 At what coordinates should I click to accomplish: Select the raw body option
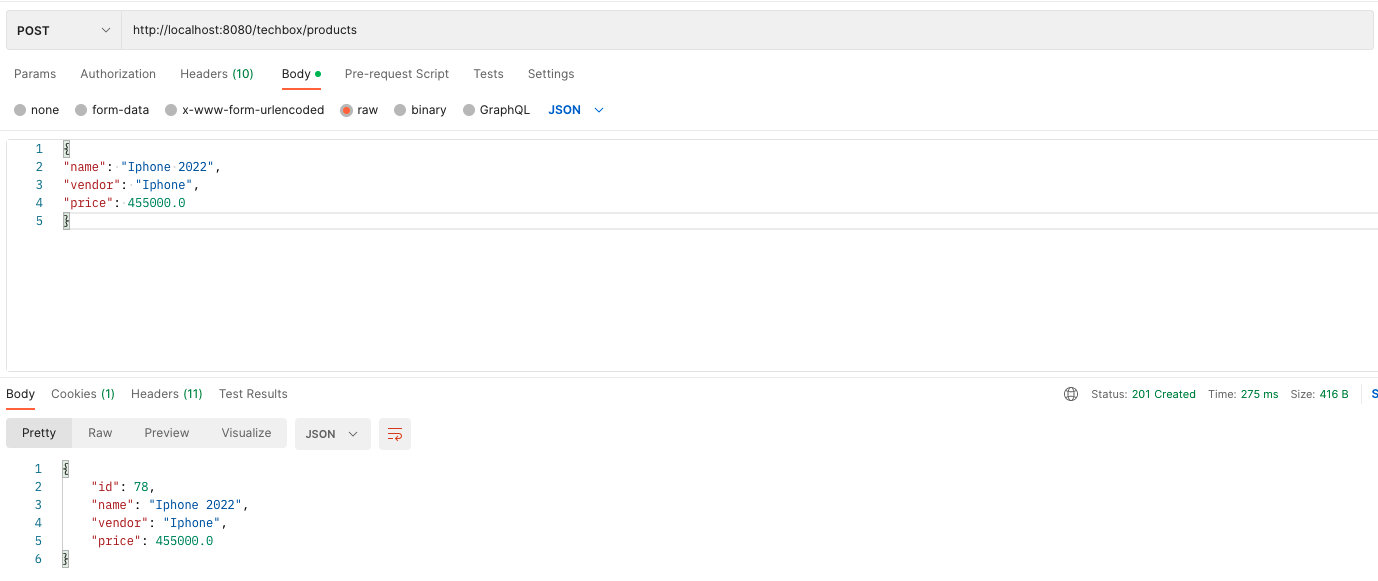coord(359,110)
